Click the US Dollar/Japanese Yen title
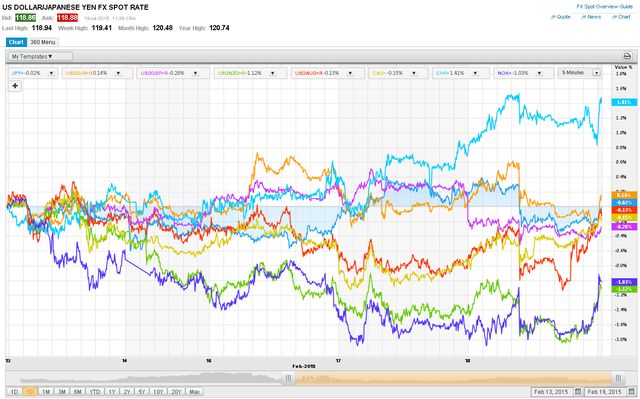The height and width of the screenshot is (399, 640). click(x=76, y=7)
